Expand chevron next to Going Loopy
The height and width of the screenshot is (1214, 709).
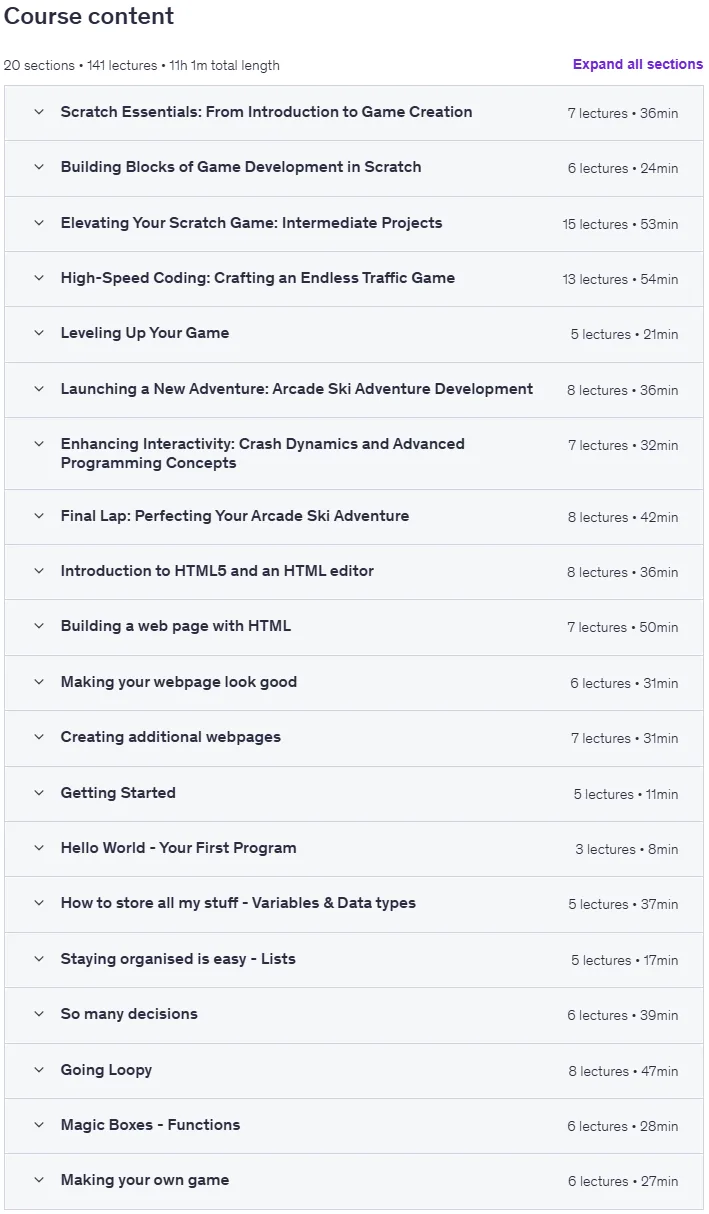tap(39, 1070)
